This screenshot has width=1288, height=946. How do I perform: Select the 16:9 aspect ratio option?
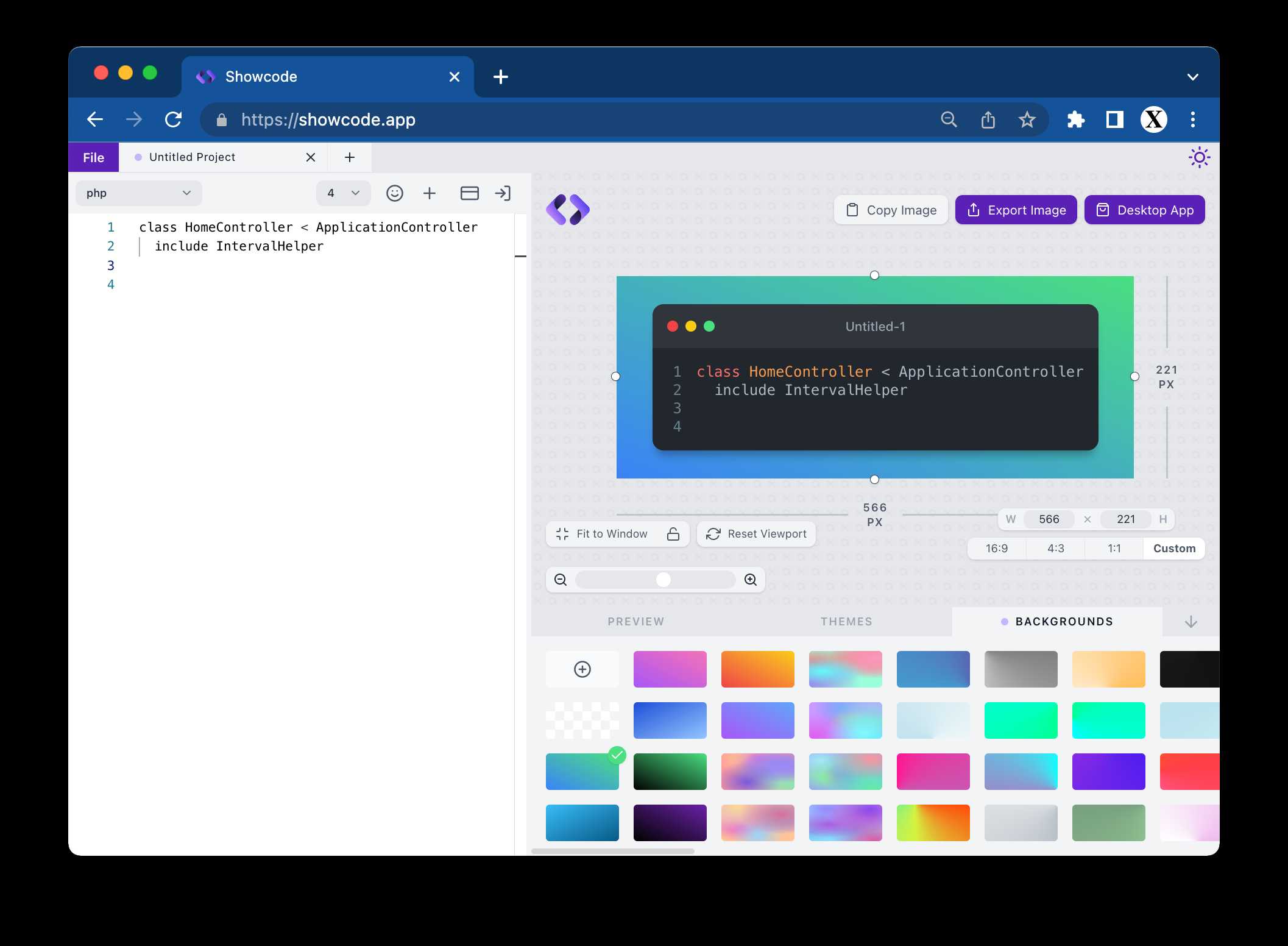pyautogui.click(x=997, y=549)
